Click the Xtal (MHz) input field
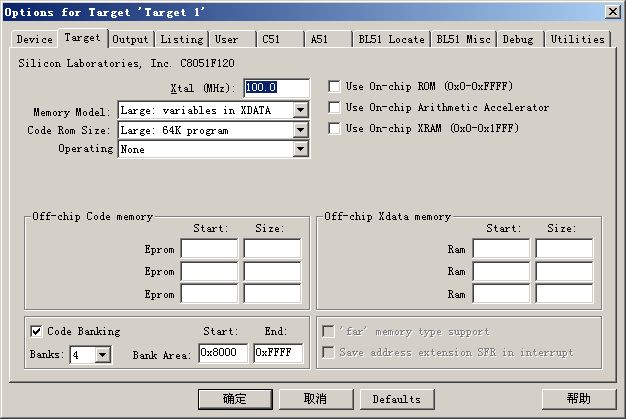The width and height of the screenshot is (626, 419). point(276,88)
